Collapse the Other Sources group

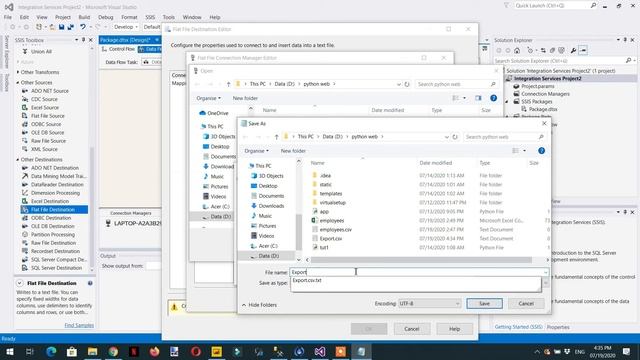click(18, 83)
